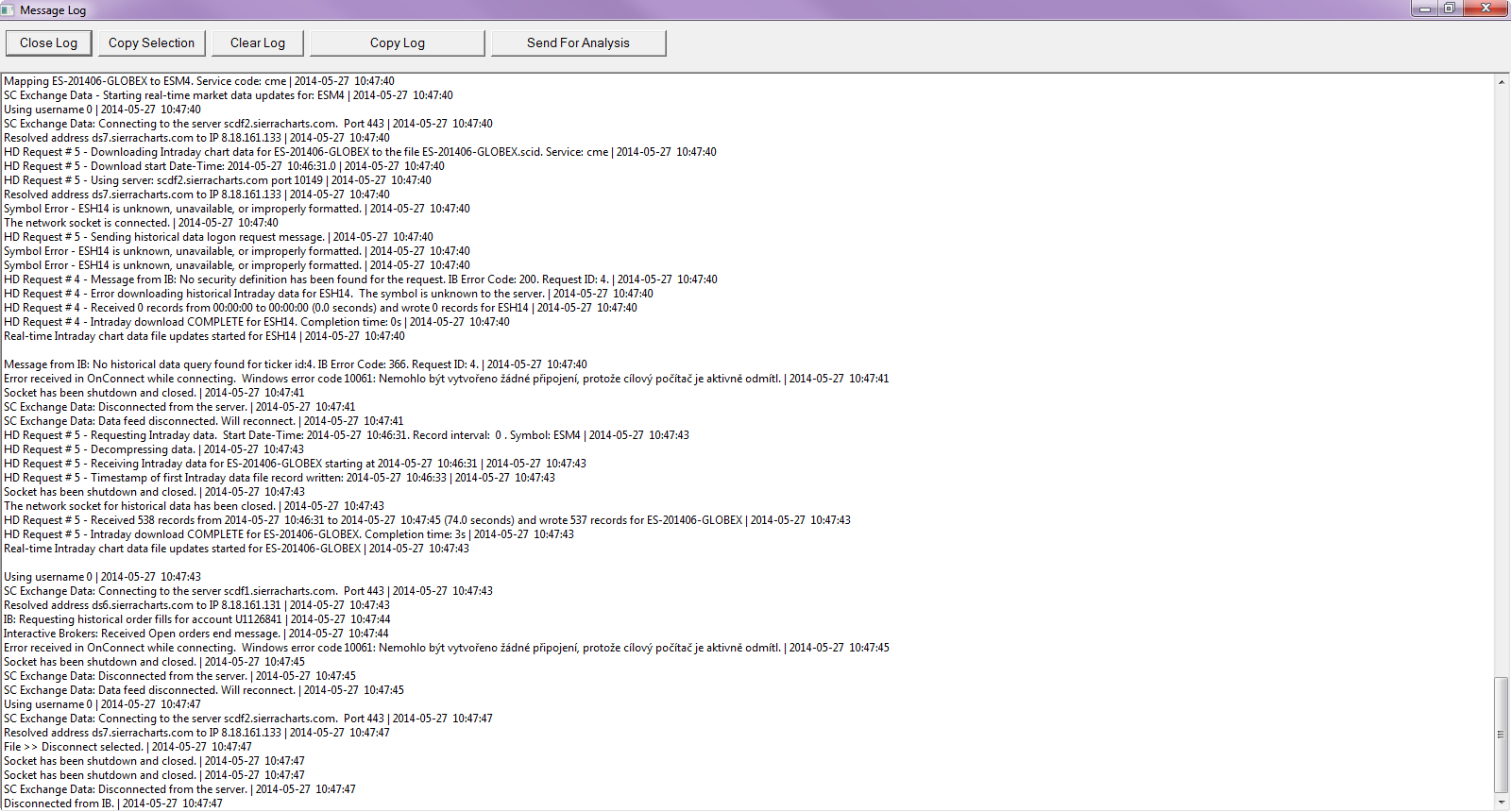
Task: Clear the message log contents
Action: (258, 43)
